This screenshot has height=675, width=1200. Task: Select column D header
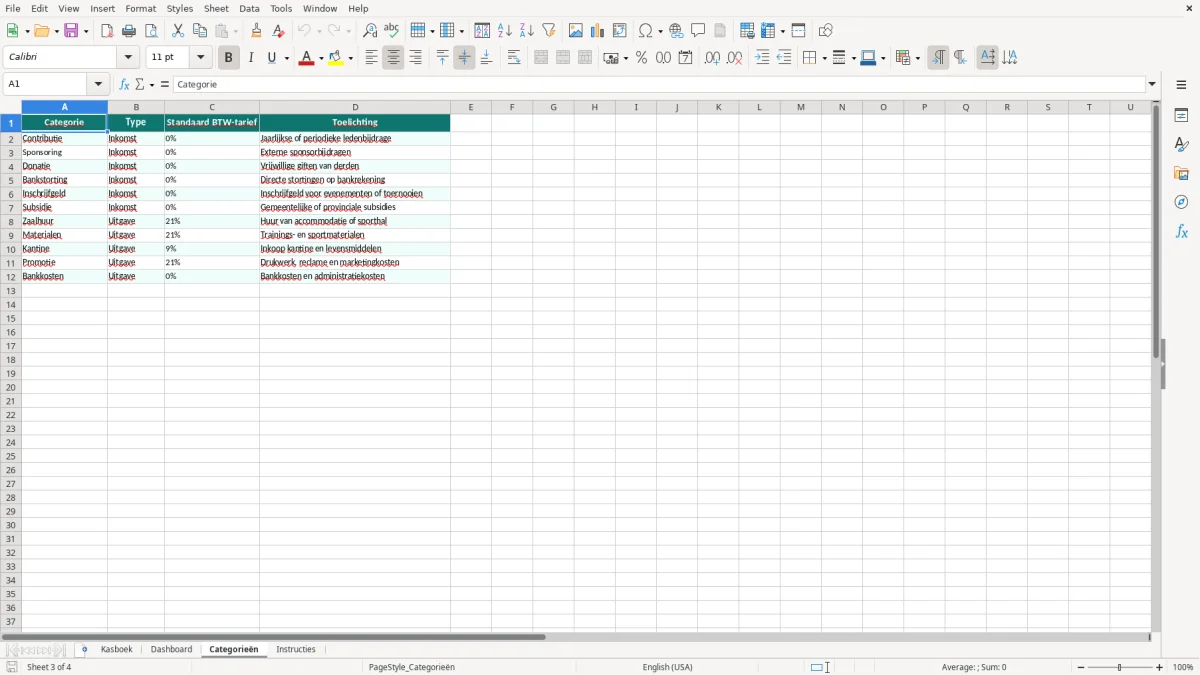point(355,107)
